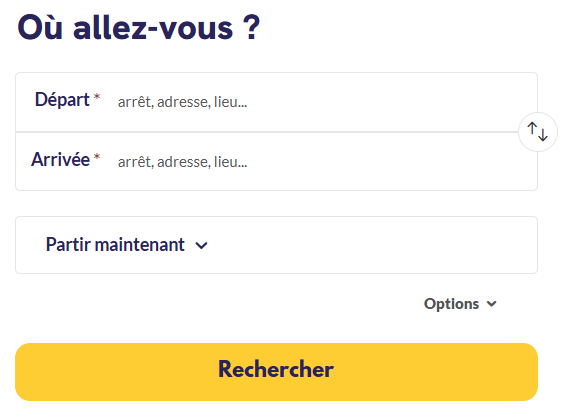
Task: Click the chevron beside Options
Action: [x=491, y=304]
